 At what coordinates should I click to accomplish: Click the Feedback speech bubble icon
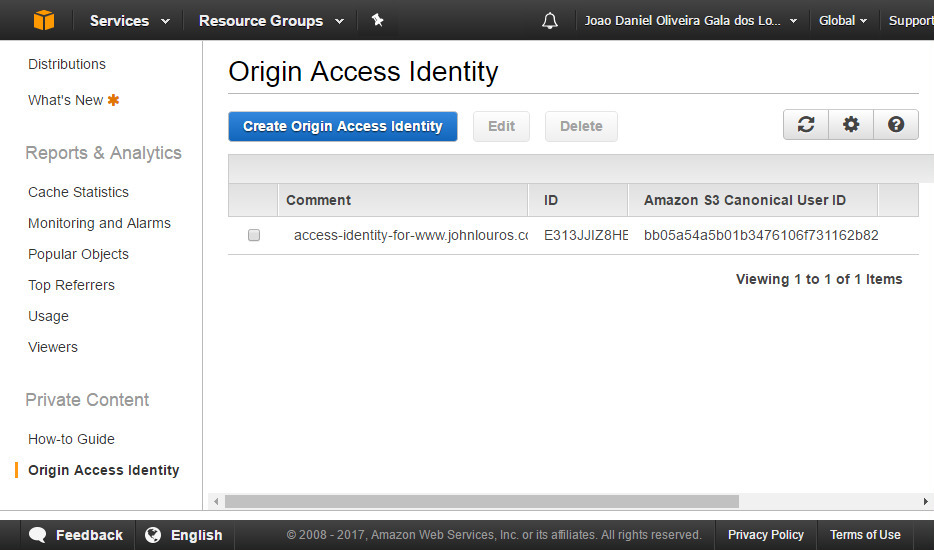(x=38, y=535)
